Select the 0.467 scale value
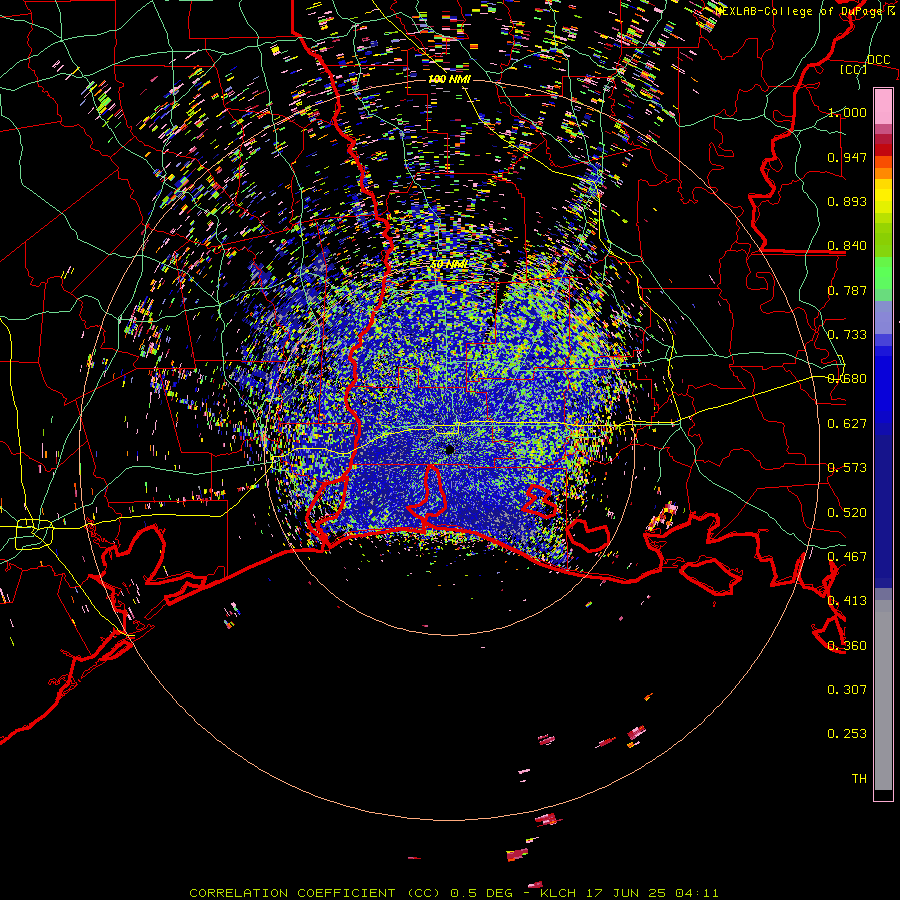900x900 pixels. coord(847,557)
